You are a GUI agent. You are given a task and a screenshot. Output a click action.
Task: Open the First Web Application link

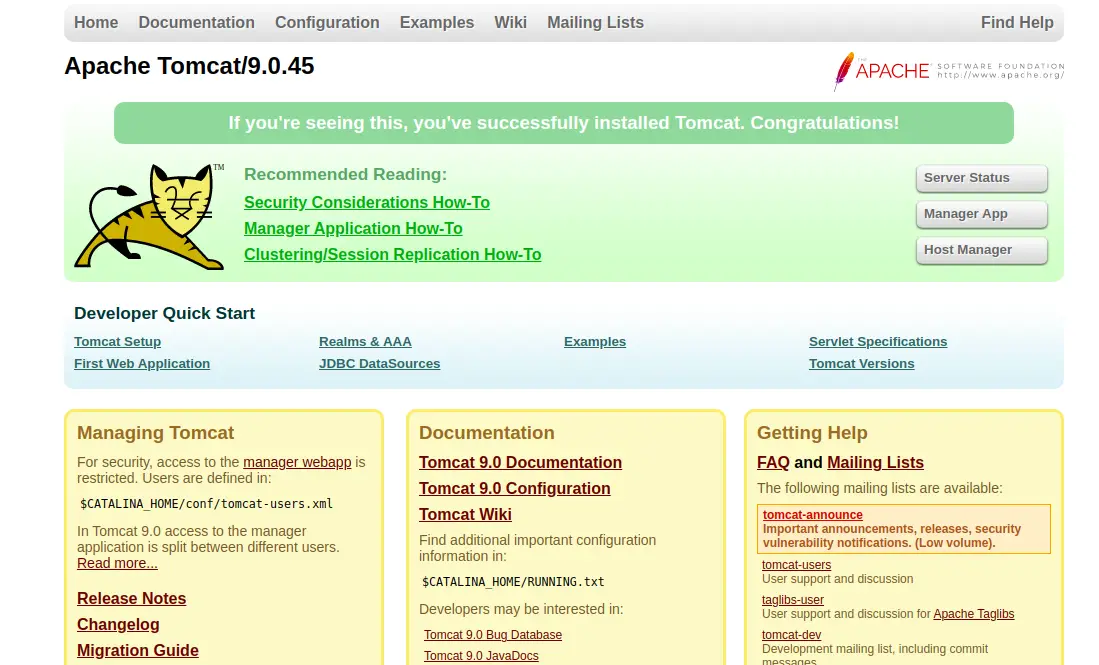(x=142, y=364)
